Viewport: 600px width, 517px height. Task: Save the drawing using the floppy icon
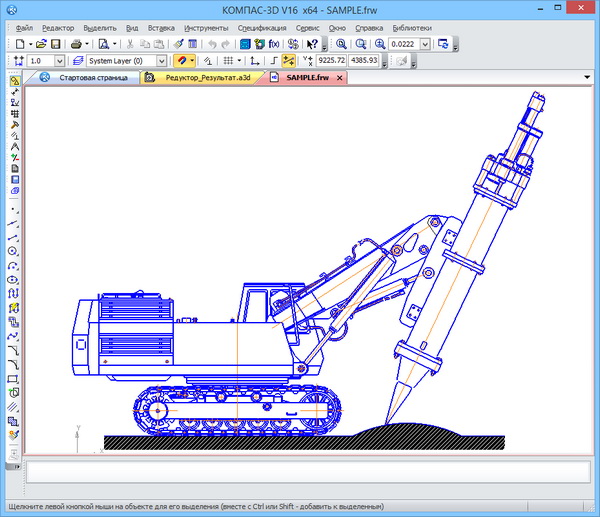pyautogui.click(x=56, y=44)
